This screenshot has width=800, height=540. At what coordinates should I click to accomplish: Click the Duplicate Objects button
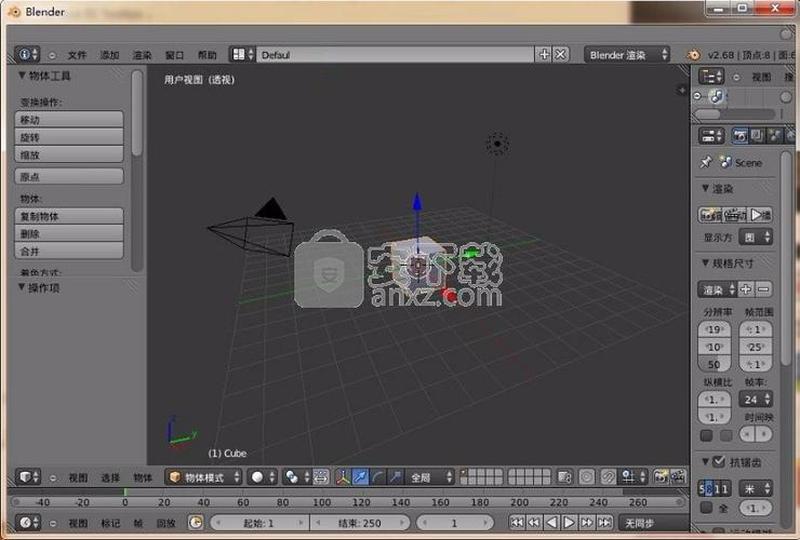(x=69, y=216)
